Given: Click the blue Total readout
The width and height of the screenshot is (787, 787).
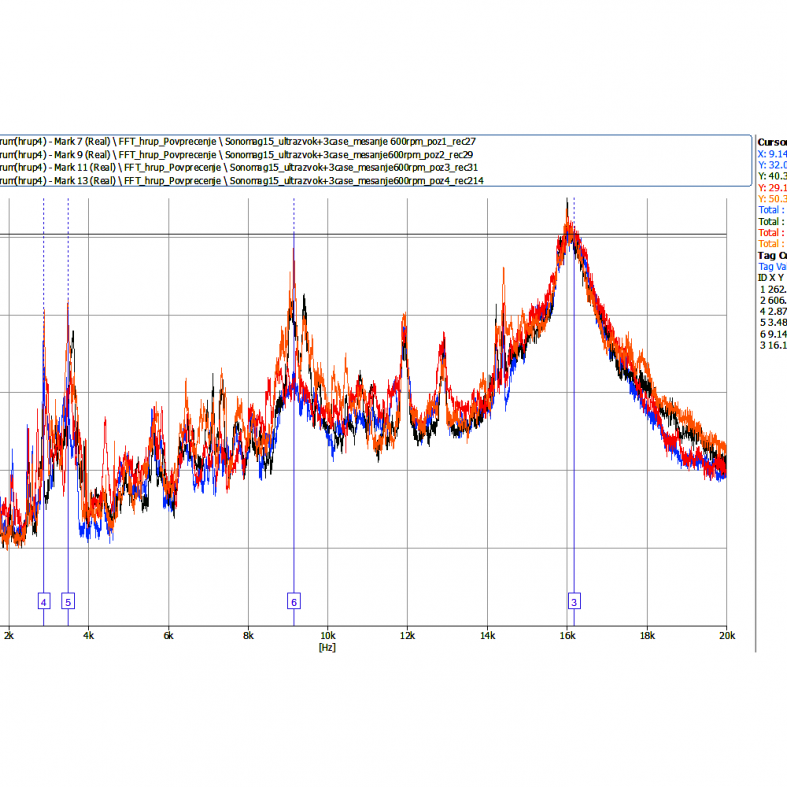Looking at the screenshot, I should point(772,210).
